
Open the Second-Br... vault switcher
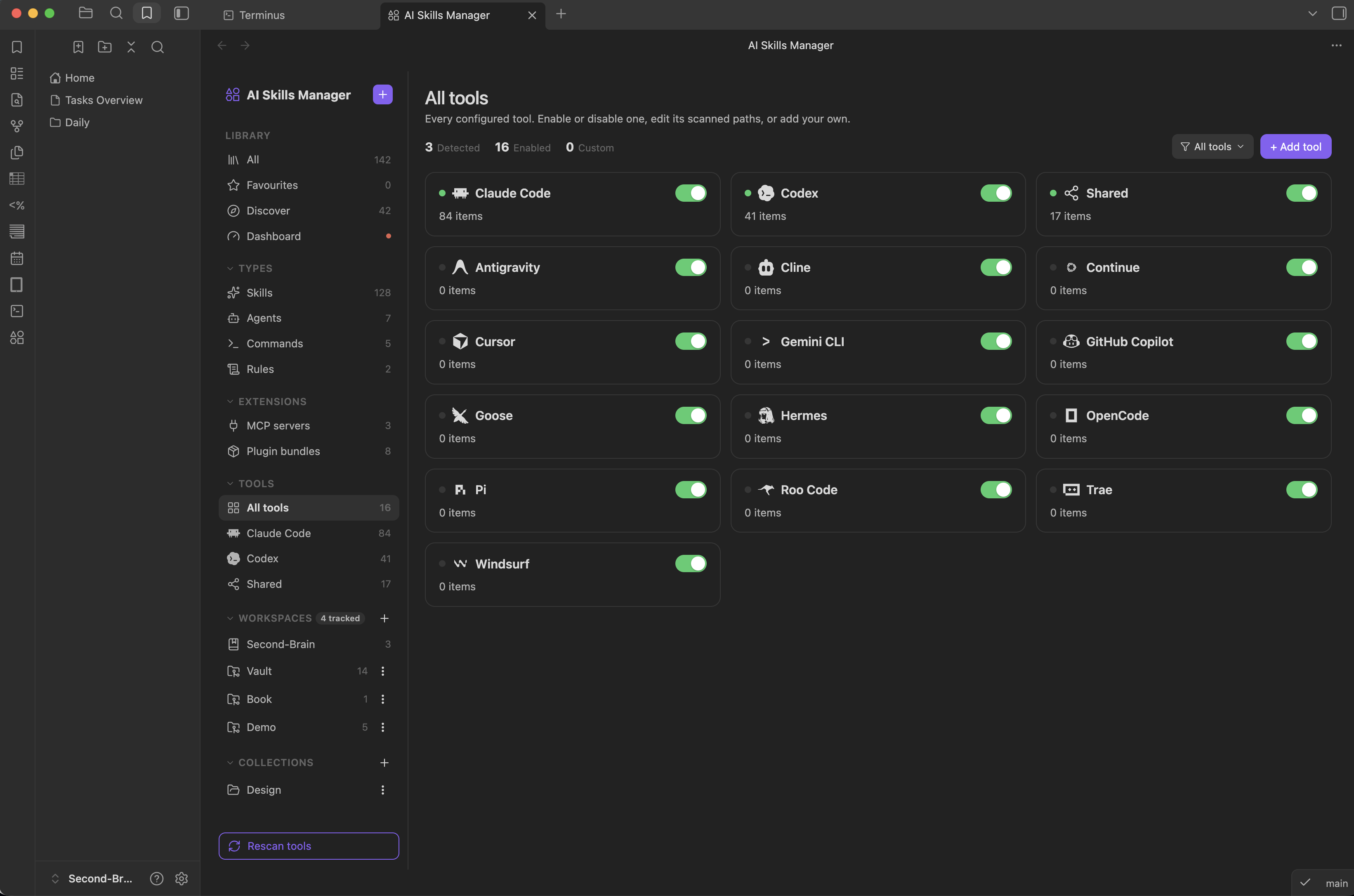tap(92, 878)
